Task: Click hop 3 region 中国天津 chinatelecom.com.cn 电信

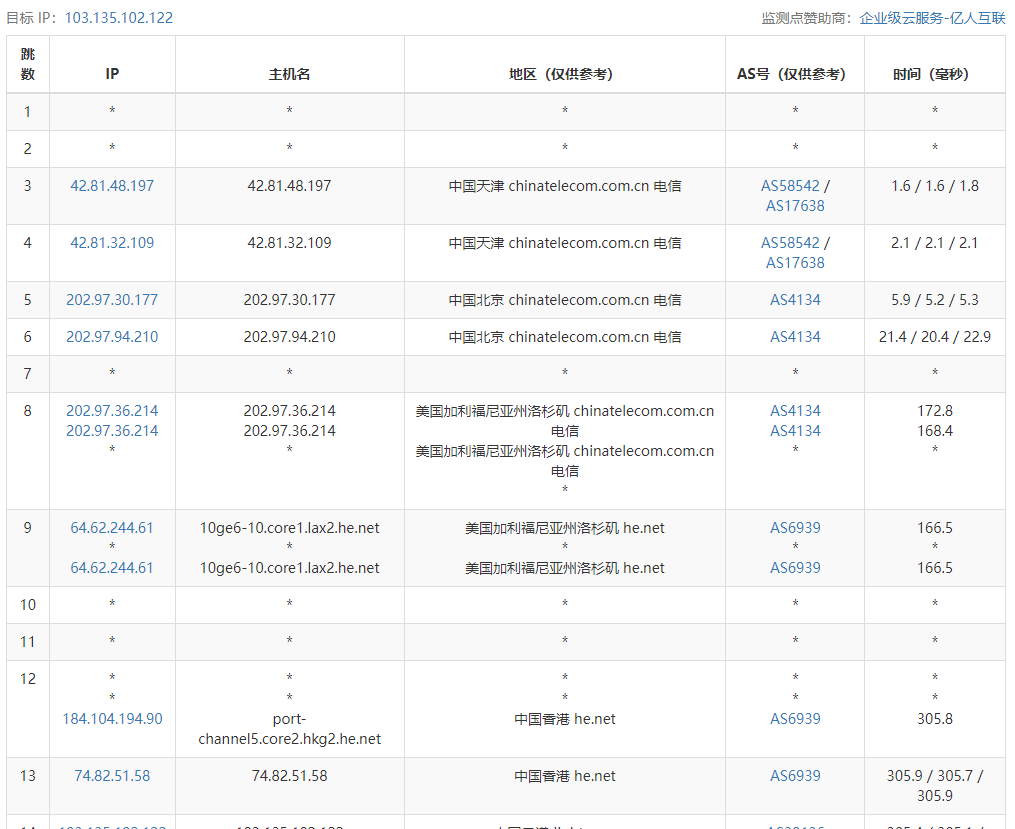Action: pos(564,186)
